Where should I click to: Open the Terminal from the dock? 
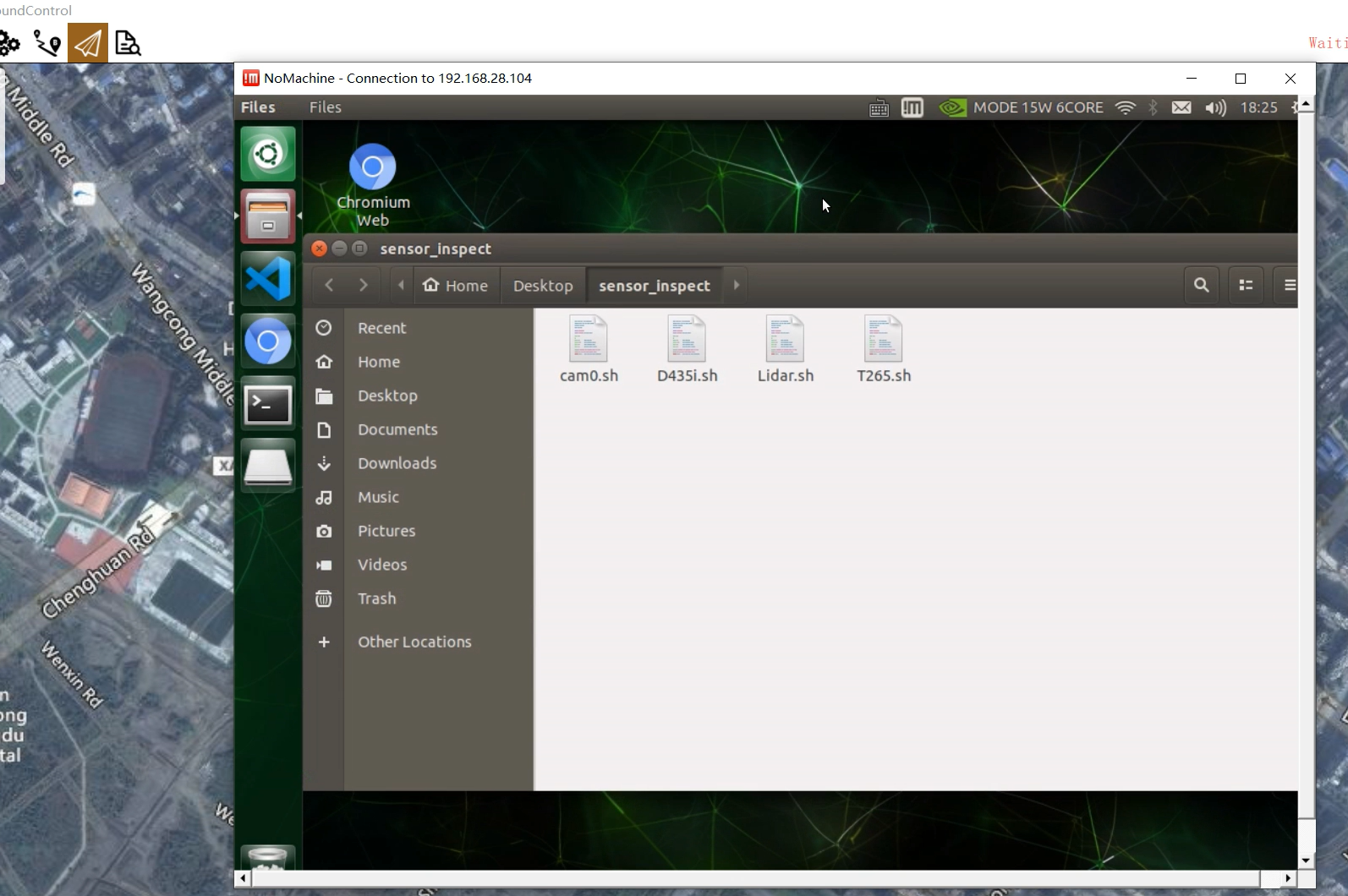click(268, 404)
